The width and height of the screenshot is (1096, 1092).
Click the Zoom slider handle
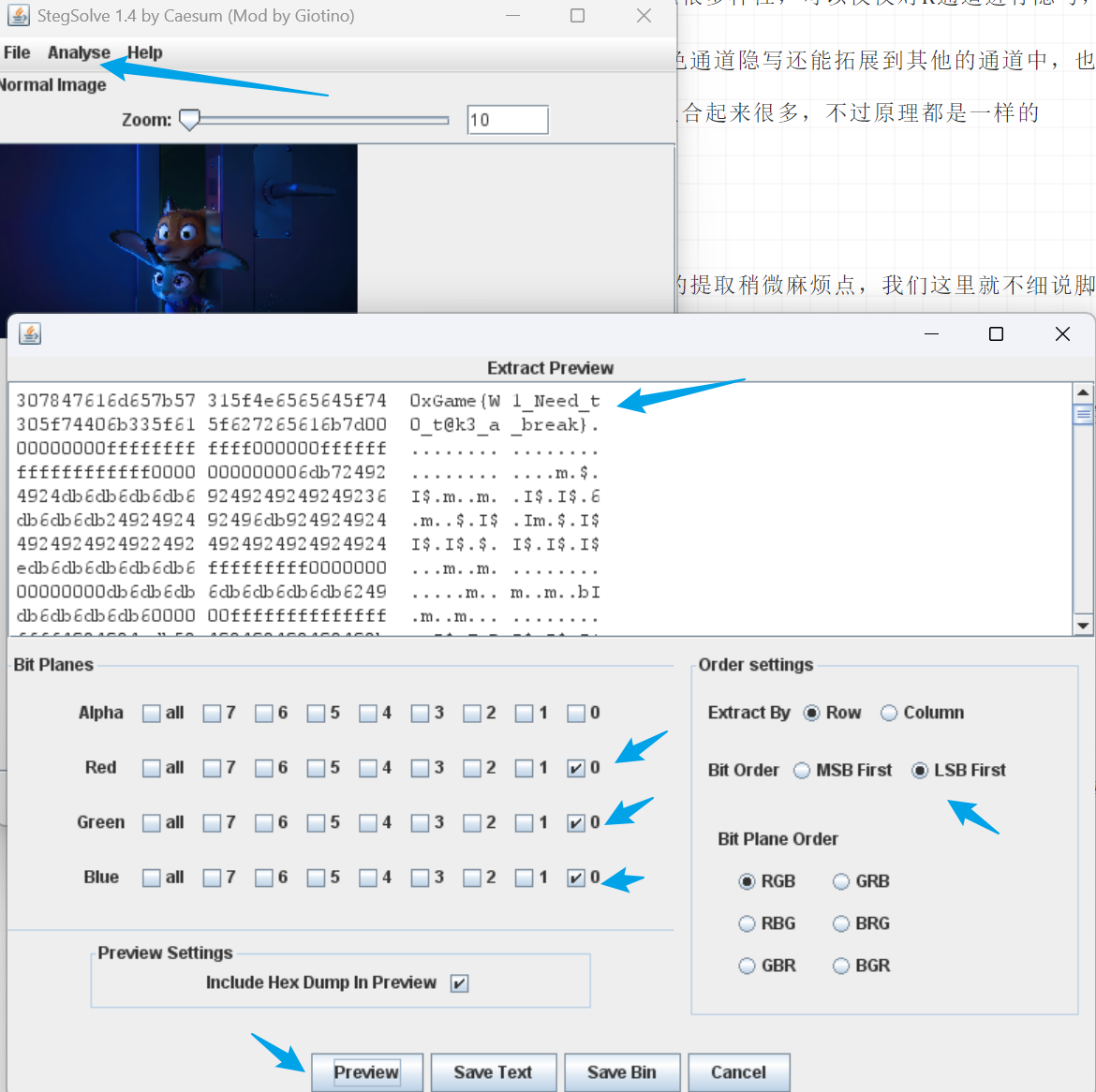(189, 120)
